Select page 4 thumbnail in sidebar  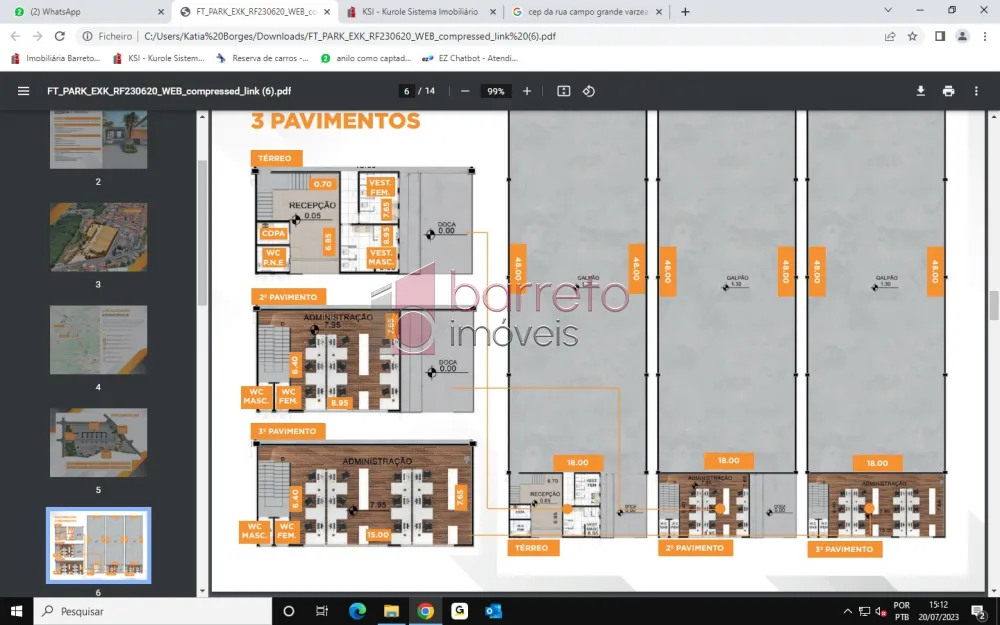[x=98, y=340]
